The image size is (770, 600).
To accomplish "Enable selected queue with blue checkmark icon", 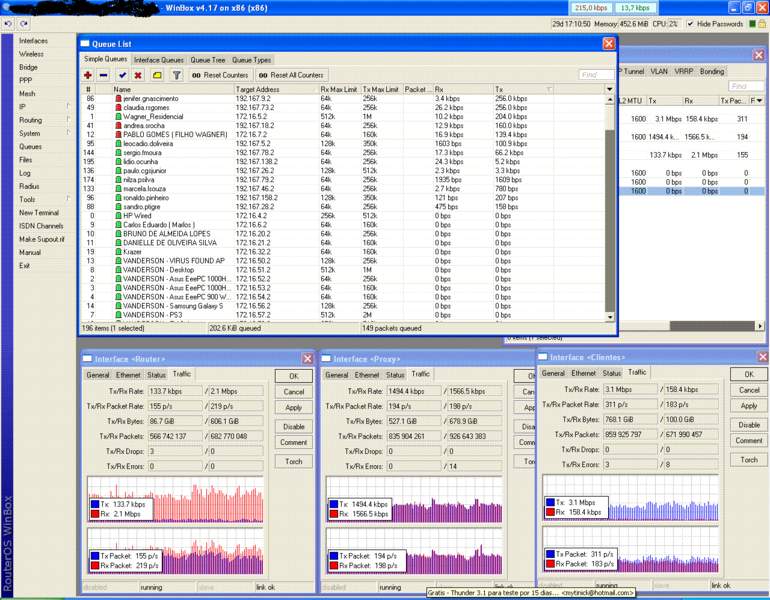I will pos(122,75).
